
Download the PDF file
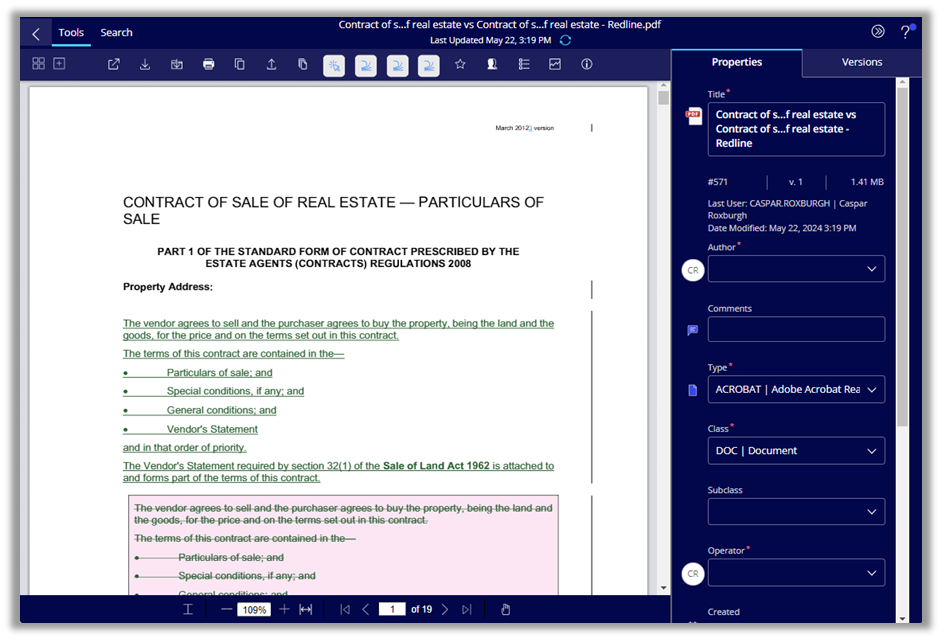145,63
